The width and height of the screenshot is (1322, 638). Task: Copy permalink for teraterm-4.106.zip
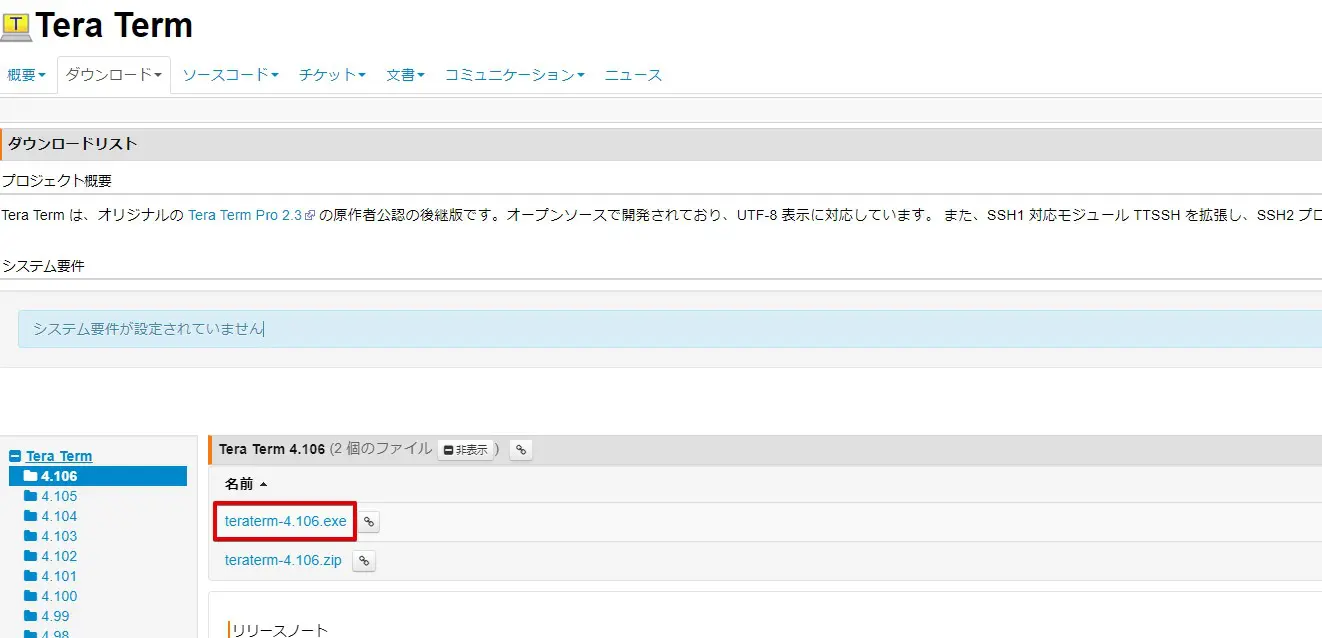(x=365, y=561)
